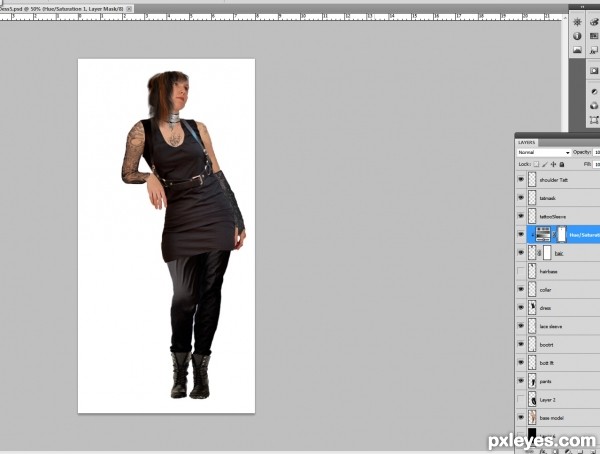The height and width of the screenshot is (454, 600).
Task: Click the Fill value field
Action: pos(596,164)
